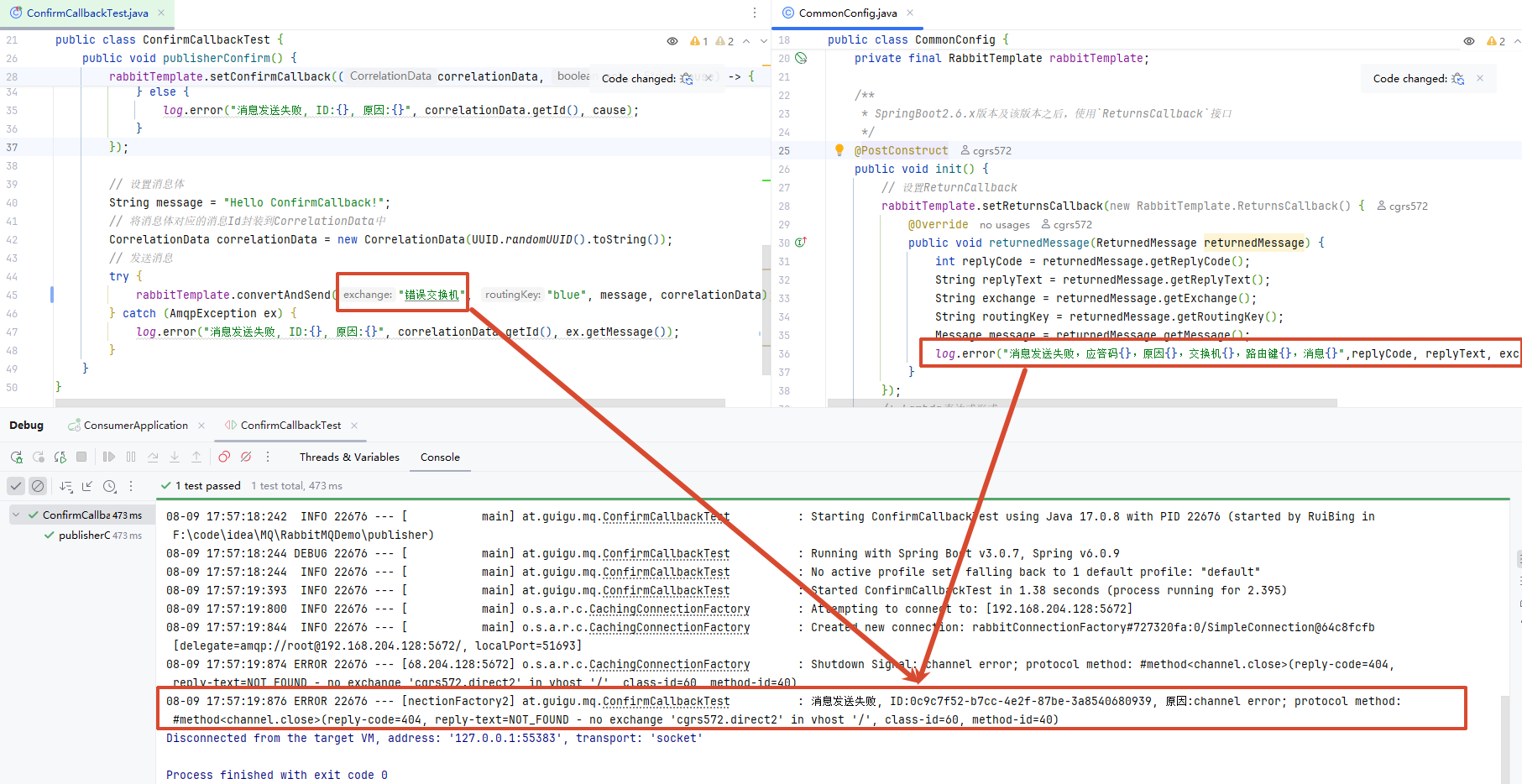This screenshot has height=784, width=1522.
Task: Stop the running debug process
Action: pos(81,457)
